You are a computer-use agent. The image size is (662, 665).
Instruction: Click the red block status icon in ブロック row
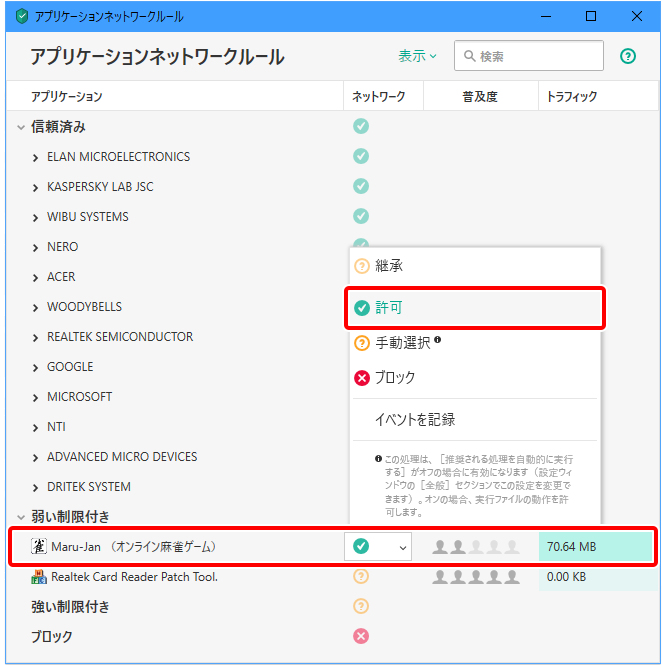click(x=361, y=636)
